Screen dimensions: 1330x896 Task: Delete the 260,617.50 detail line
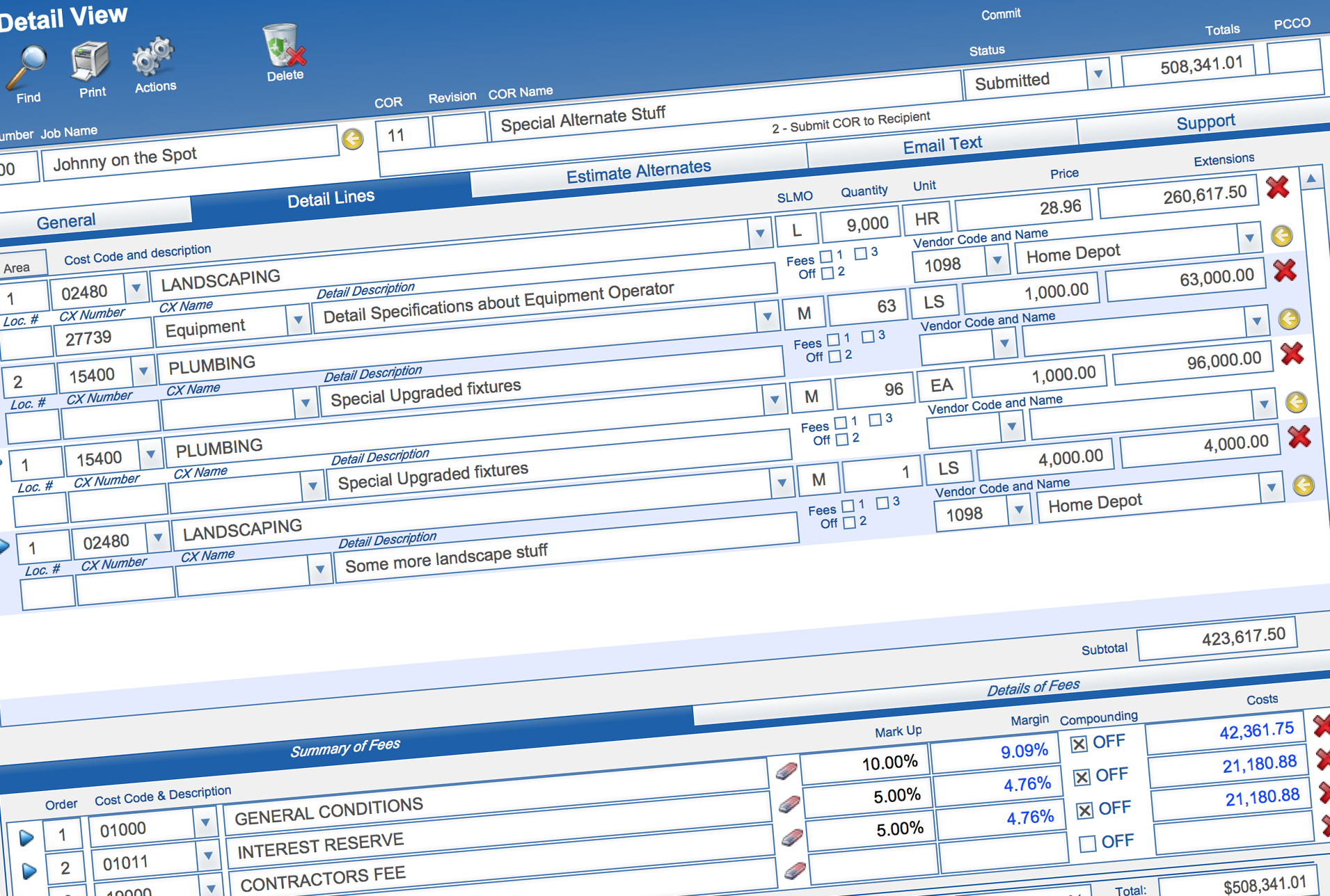pos(1277,187)
